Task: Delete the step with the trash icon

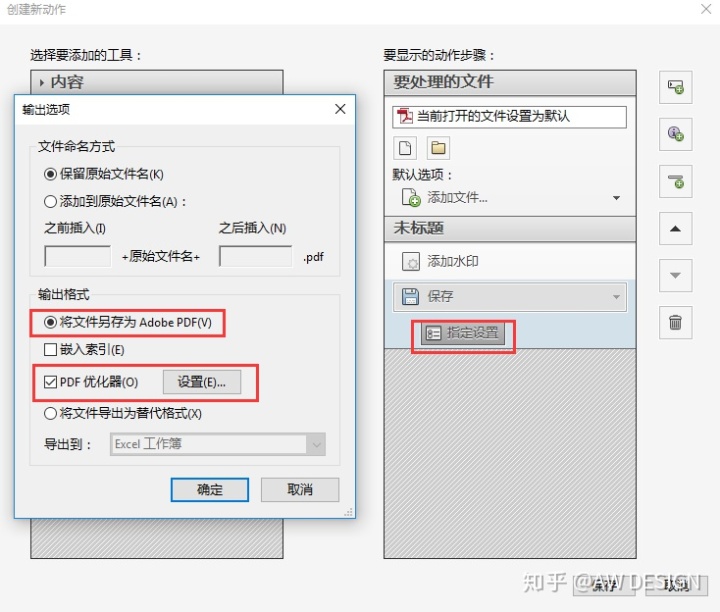Action: click(675, 322)
